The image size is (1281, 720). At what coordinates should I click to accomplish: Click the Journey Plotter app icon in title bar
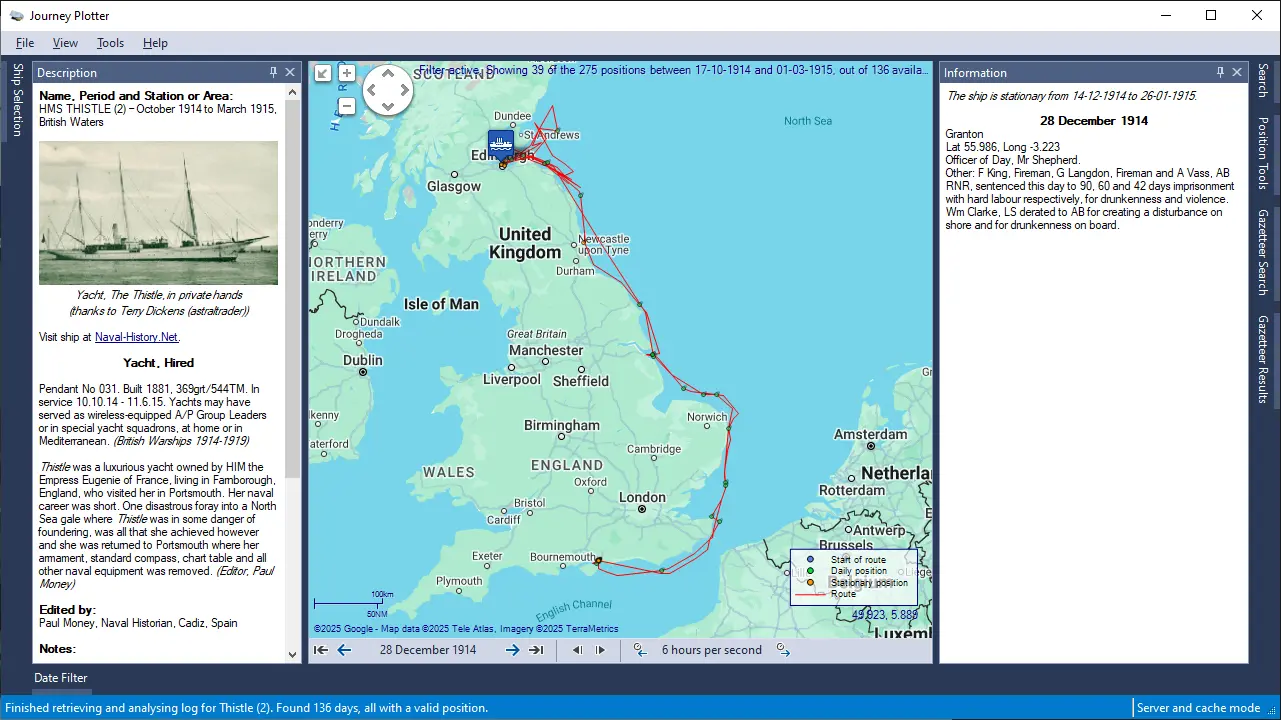click(x=17, y=16)
